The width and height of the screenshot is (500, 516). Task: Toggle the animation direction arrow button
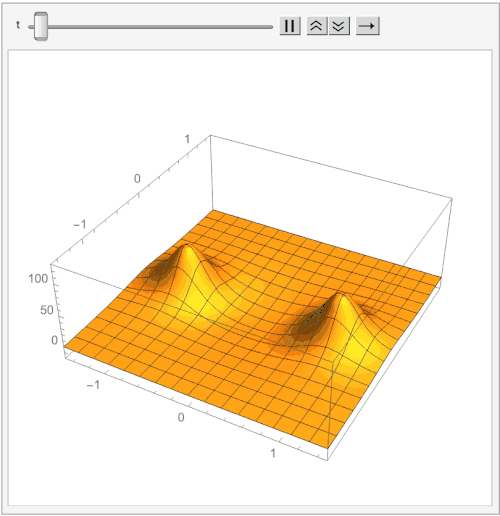click(x=368, y=26)
